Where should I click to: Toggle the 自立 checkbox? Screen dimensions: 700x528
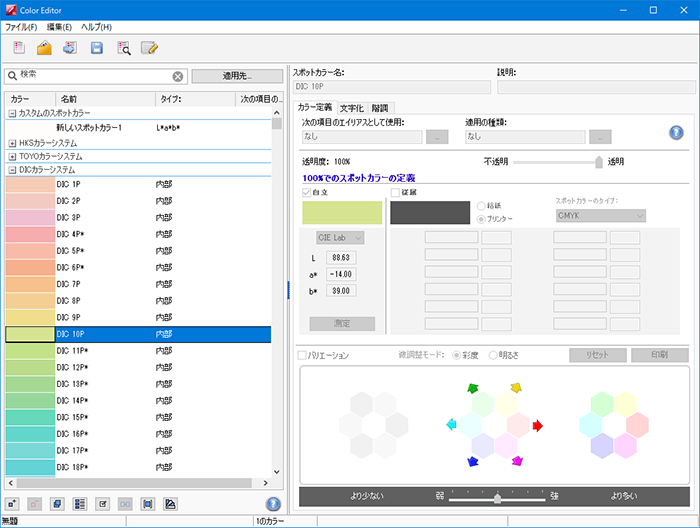click(x=306, y=192)
